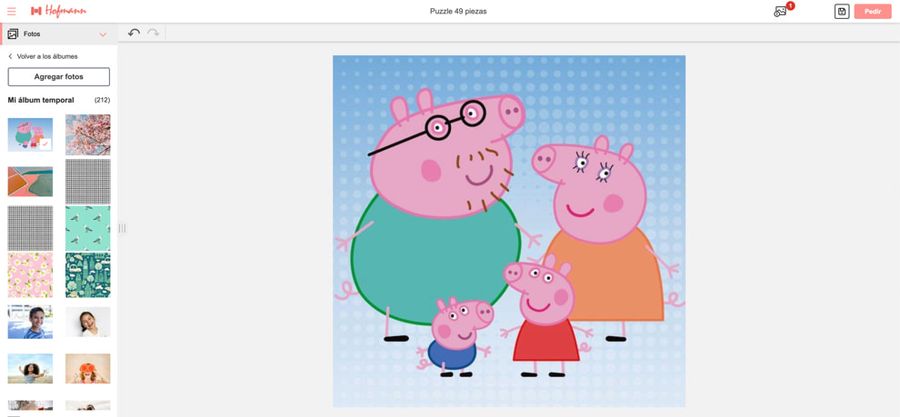This screenshot has width=900, height=417.
Task: Select the teal birds pattern thumbnail
Action: tap(88, 227)
